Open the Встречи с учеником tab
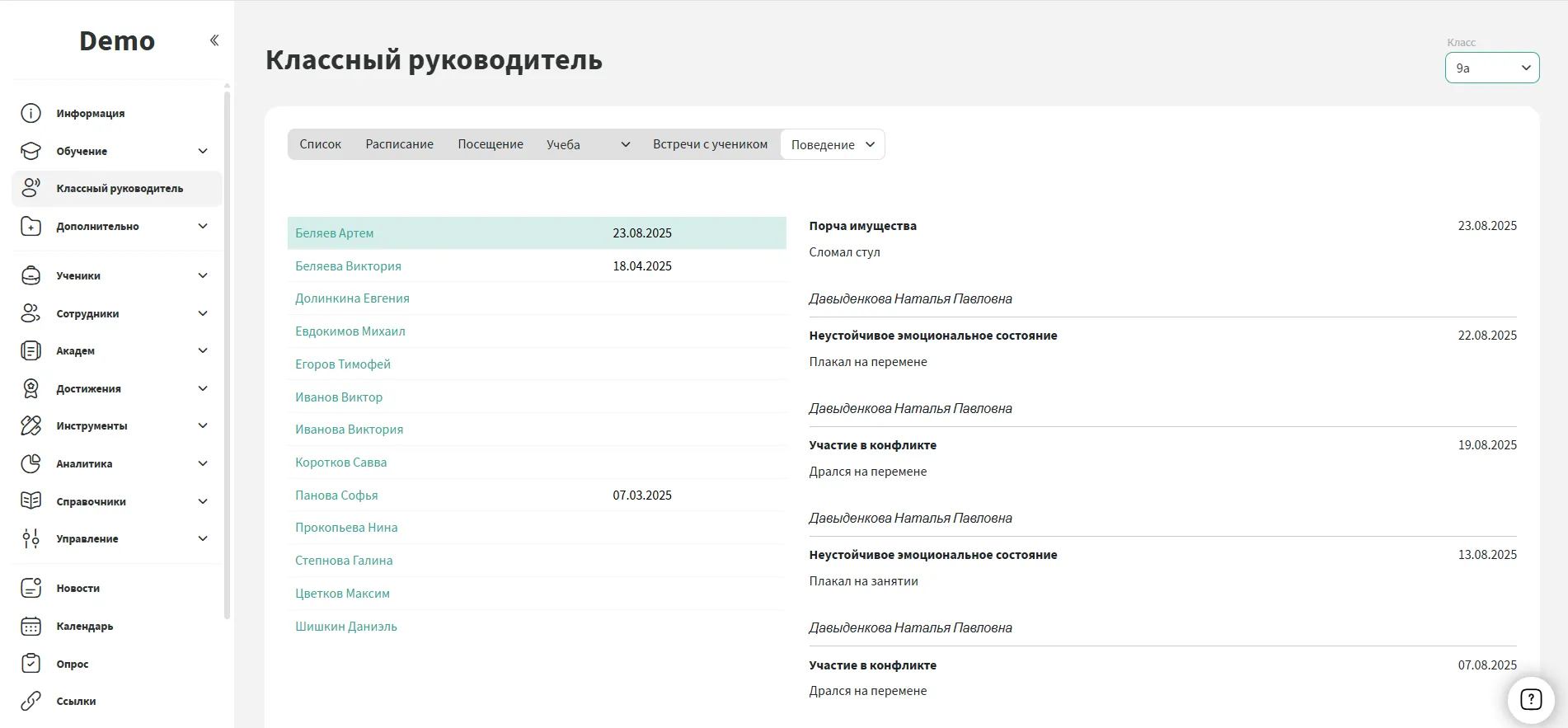Screen dimensions: 1568x728 710,144
